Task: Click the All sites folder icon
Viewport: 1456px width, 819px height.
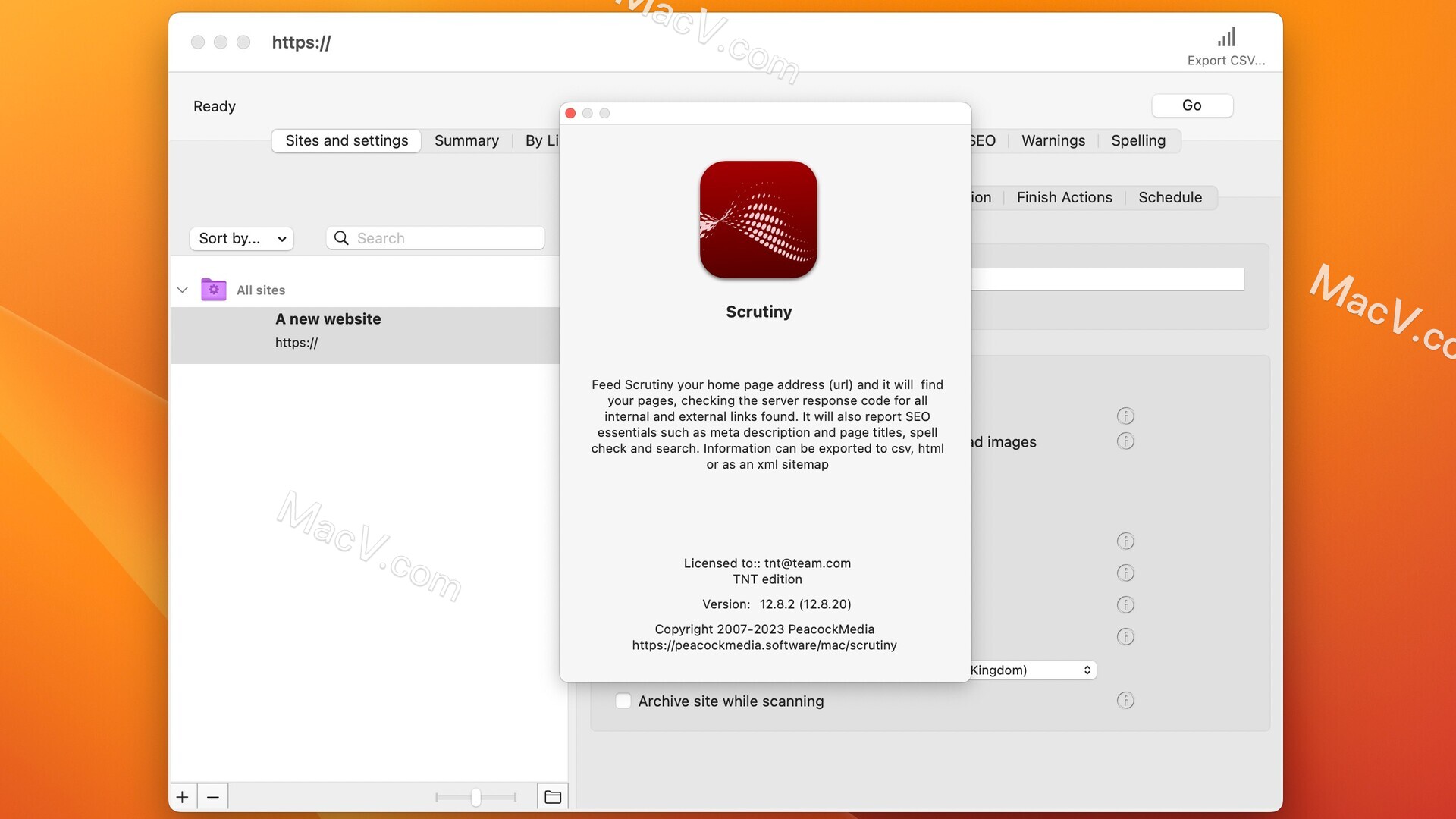Action: 214,290
